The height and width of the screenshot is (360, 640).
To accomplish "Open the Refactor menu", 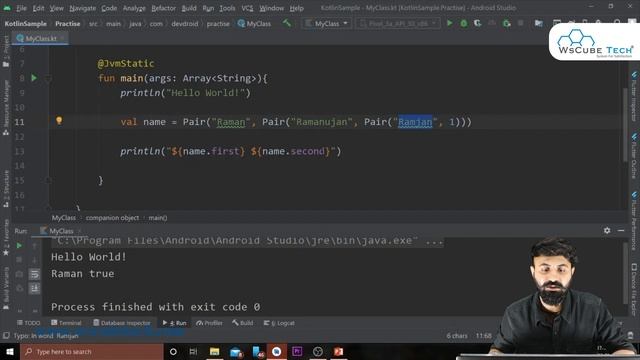I will [x=163, y=8].
